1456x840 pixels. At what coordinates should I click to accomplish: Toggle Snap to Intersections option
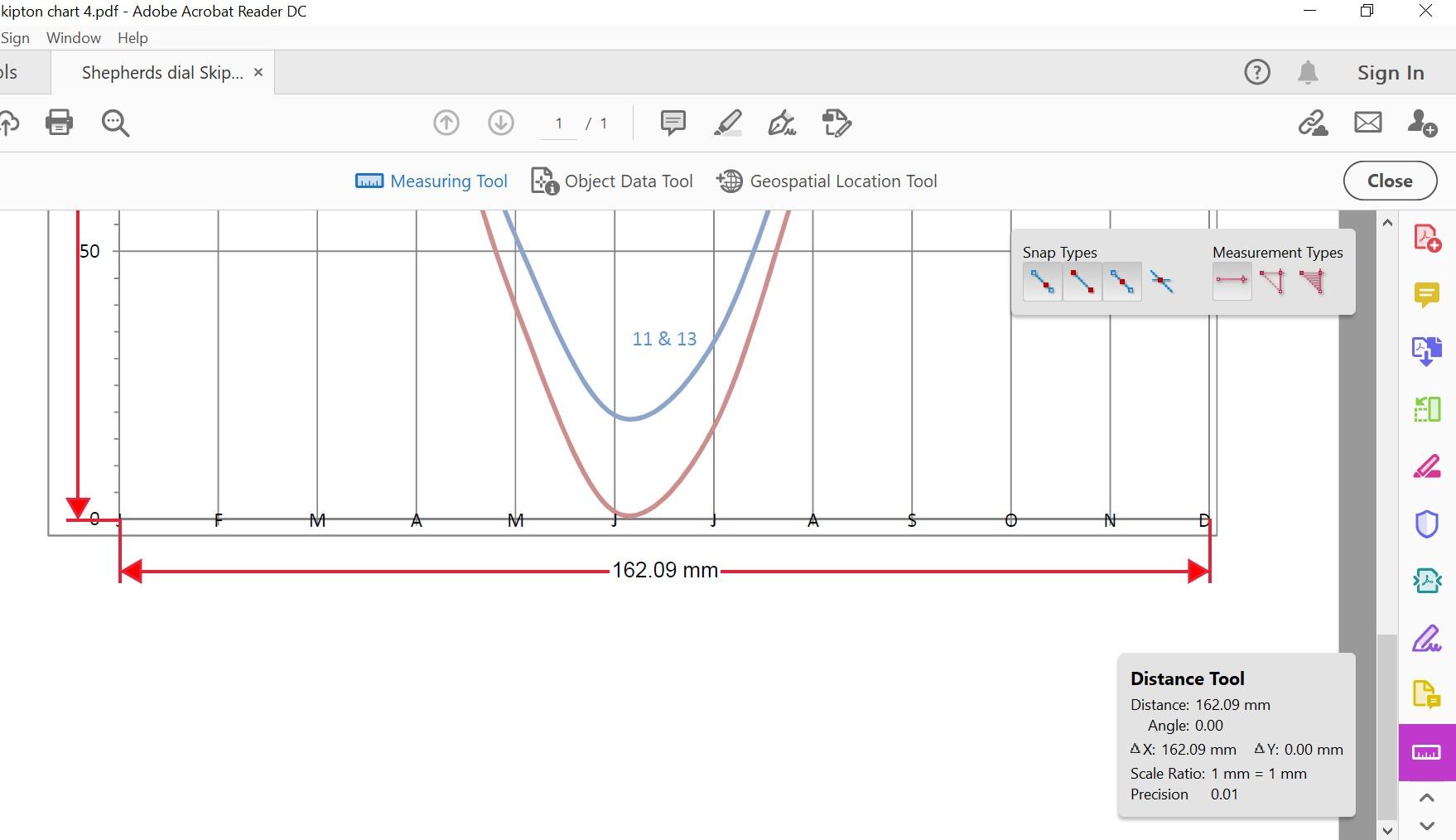coord(1161,282)
